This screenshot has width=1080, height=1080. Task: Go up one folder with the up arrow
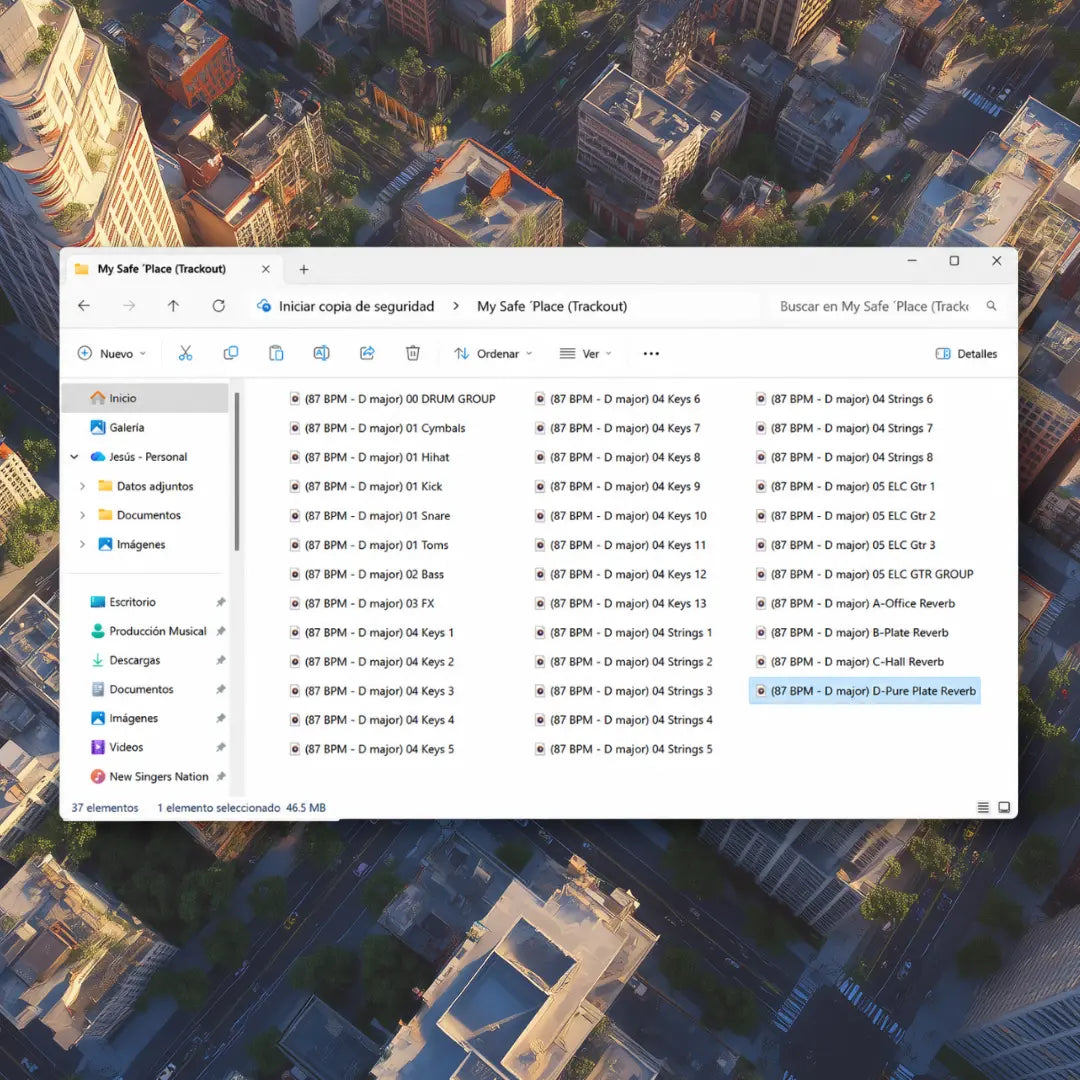173,306
